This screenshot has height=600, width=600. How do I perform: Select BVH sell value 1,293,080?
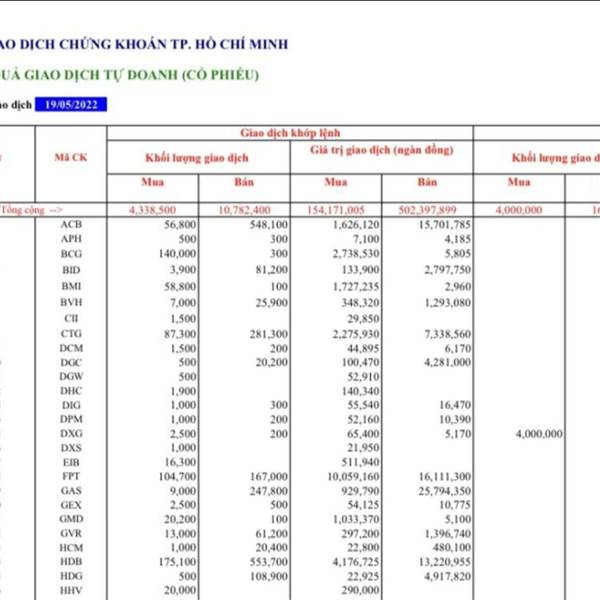pos(447,302)
